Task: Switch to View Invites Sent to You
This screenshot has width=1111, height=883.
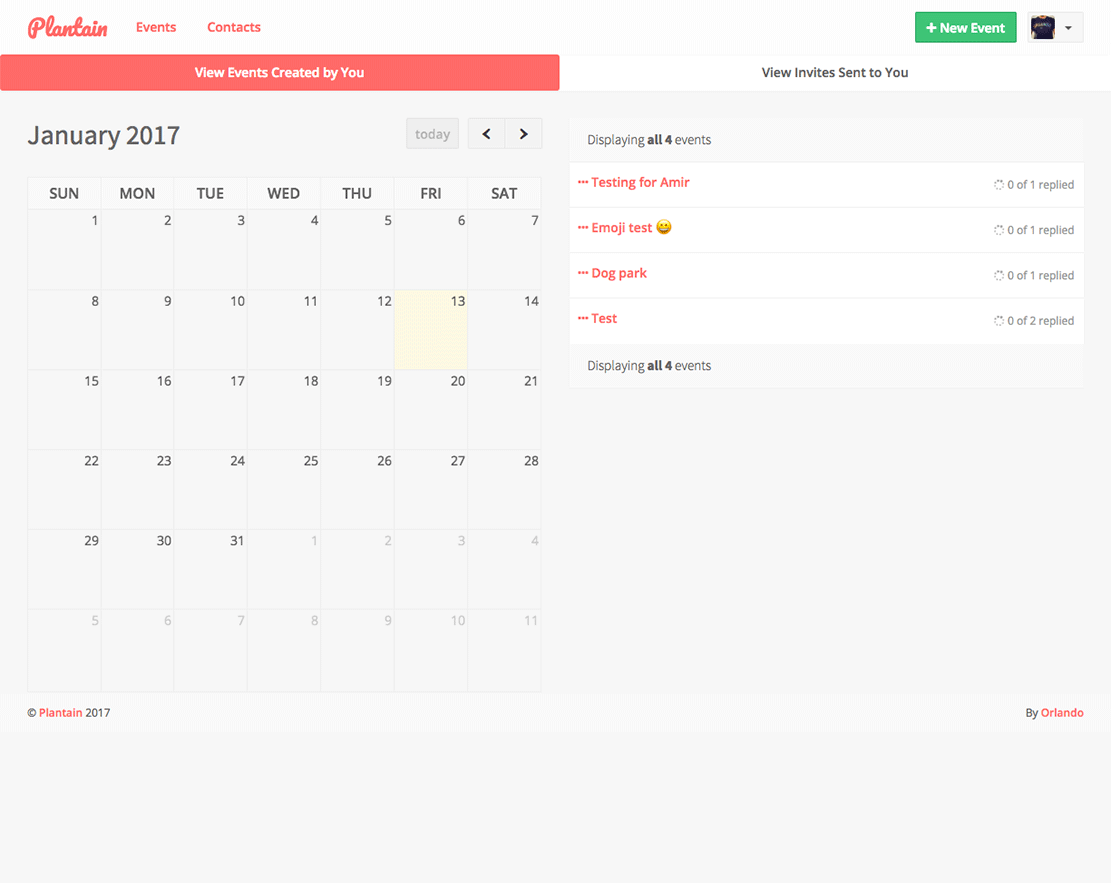Action: pos(835,73)
